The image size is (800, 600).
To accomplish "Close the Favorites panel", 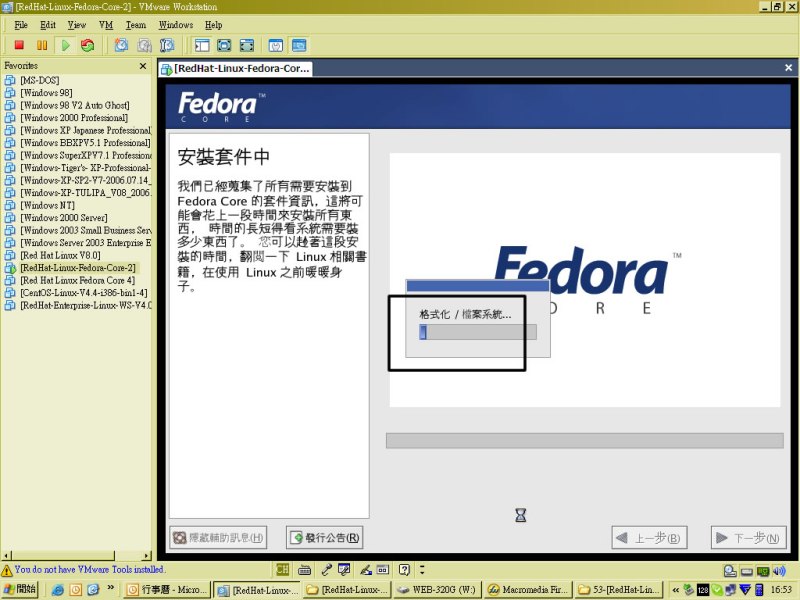I will [x=143, y=66].
